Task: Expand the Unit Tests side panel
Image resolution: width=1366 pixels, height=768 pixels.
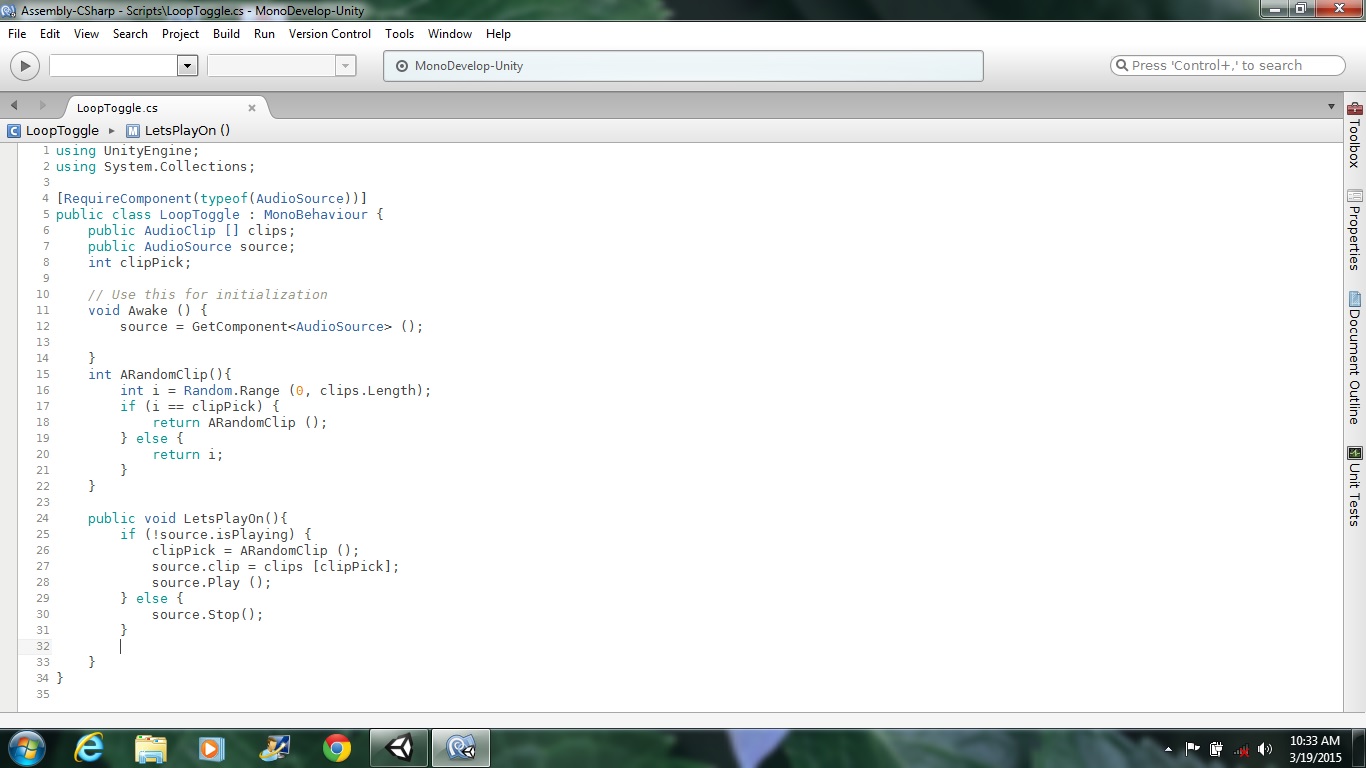Action: tap(1355, 485)
